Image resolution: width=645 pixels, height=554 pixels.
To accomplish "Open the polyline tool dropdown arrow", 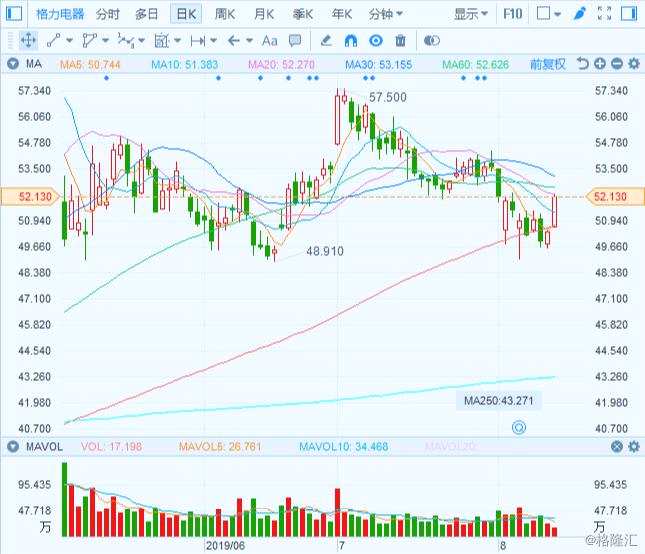I will (105, 41).
